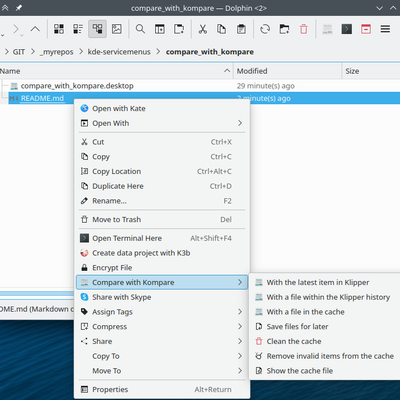400x400 pixels.
Task: Expand the Share submenu arrow
Action: [x=240, y=341]
